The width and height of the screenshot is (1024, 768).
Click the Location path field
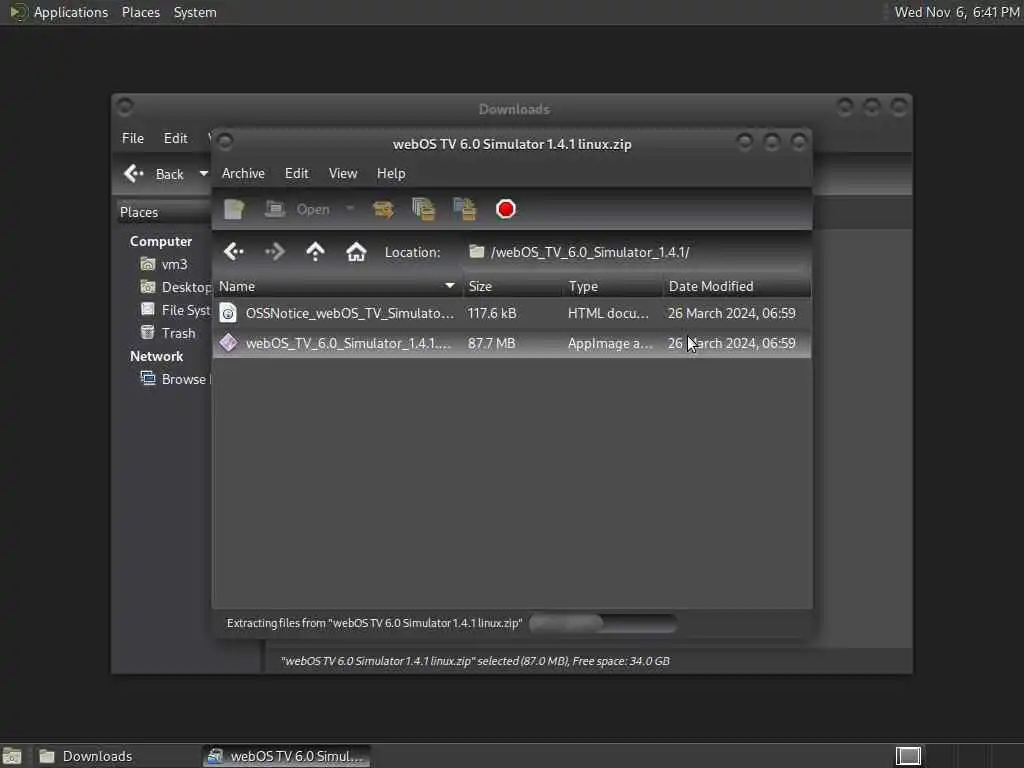[637, 252]
